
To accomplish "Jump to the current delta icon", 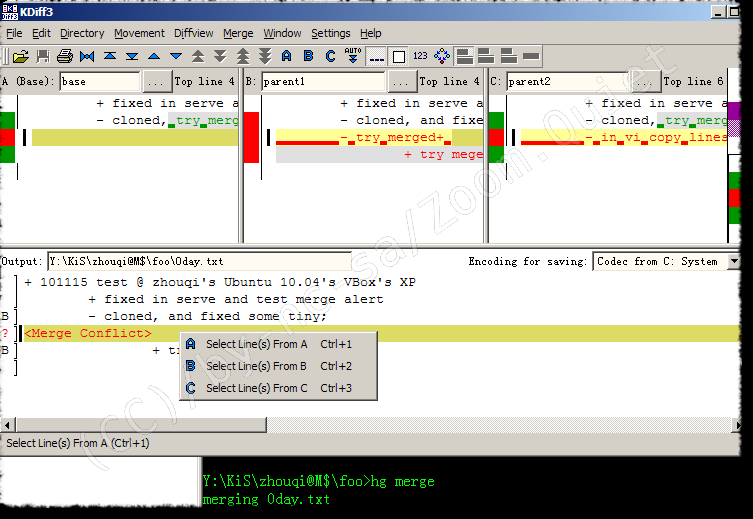I will coord(87,56).
